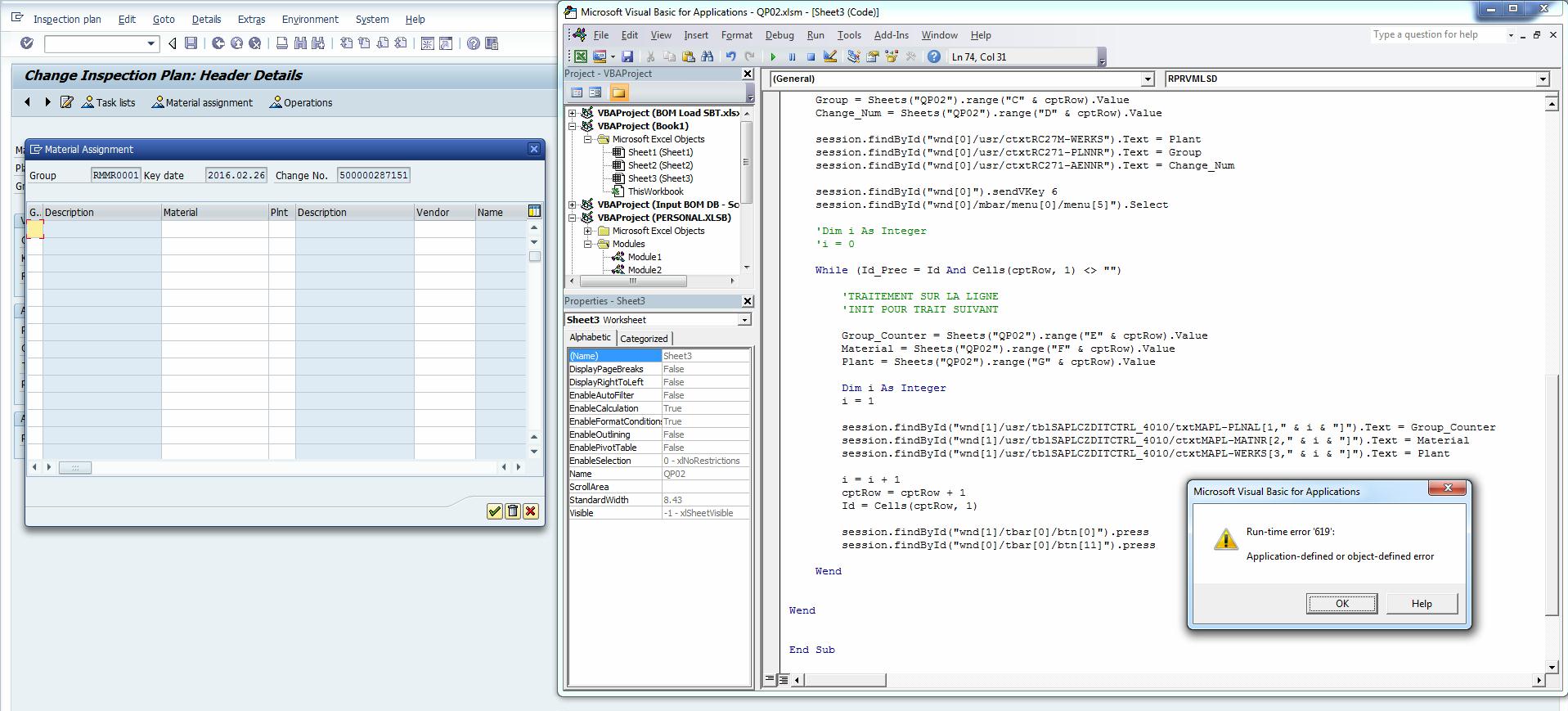Click the SAP Enter checkmark icon

pos(27,43)
